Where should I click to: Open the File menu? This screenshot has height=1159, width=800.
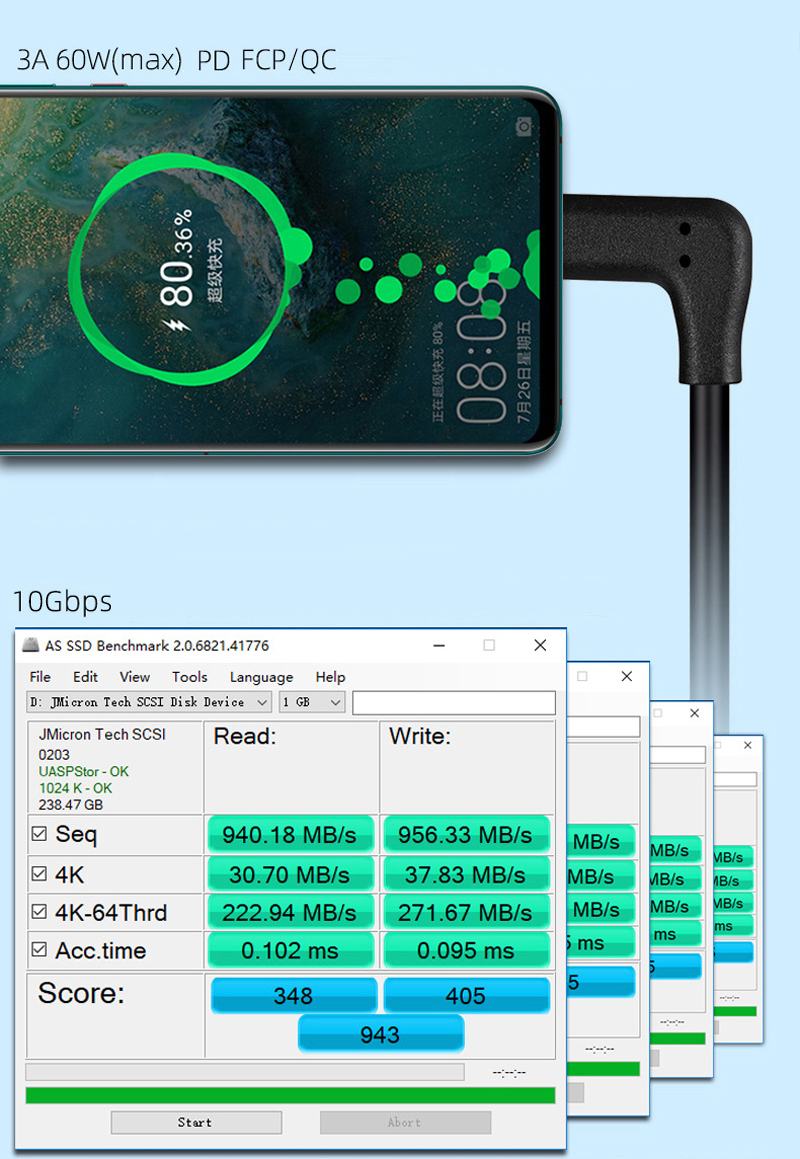[x=40, y=677]
